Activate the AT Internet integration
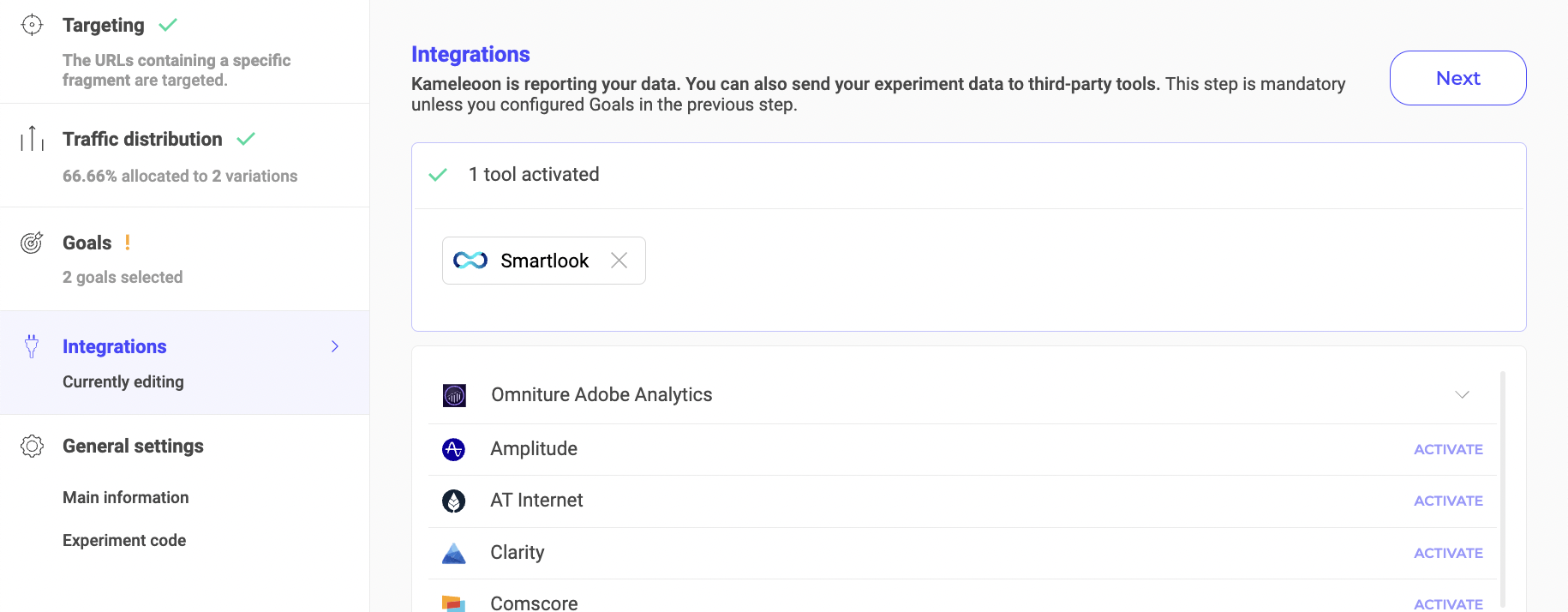Viewport: 1568px width, 612px height. pyautogui.click(x=1447, y=501)
